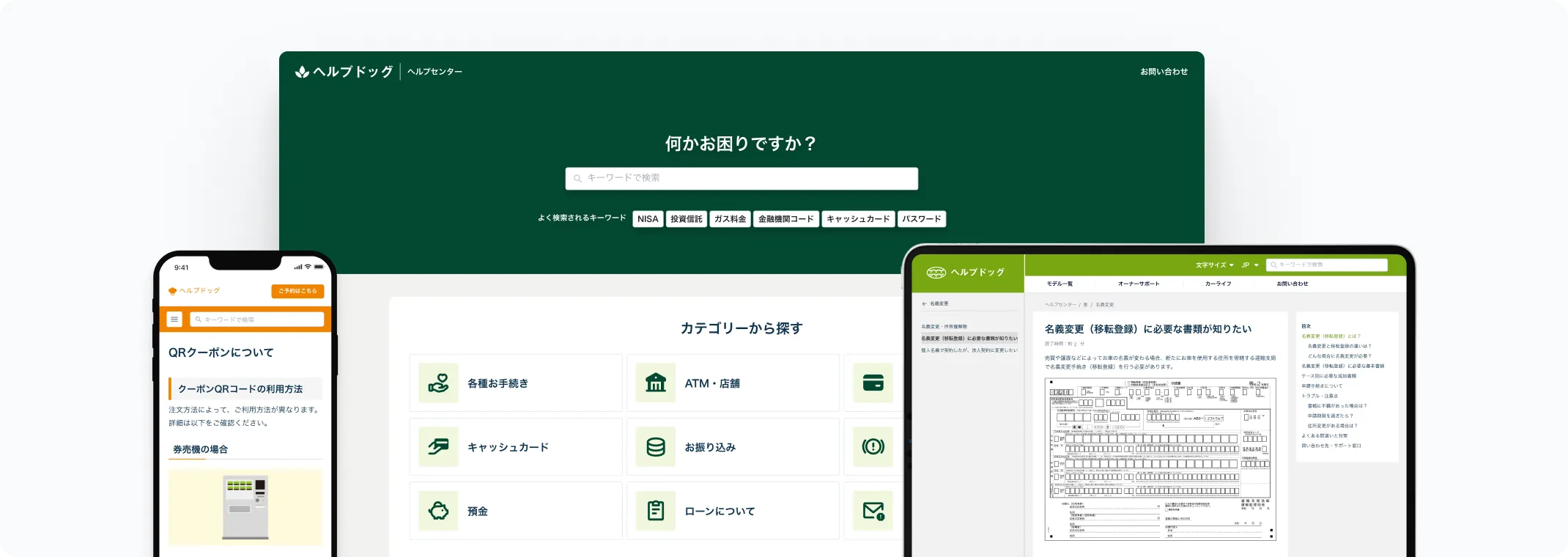Jump to ケース別に必要な追加書類 in the table of contents
This screenshot has width=1568, height=557.
point(1328,376)
